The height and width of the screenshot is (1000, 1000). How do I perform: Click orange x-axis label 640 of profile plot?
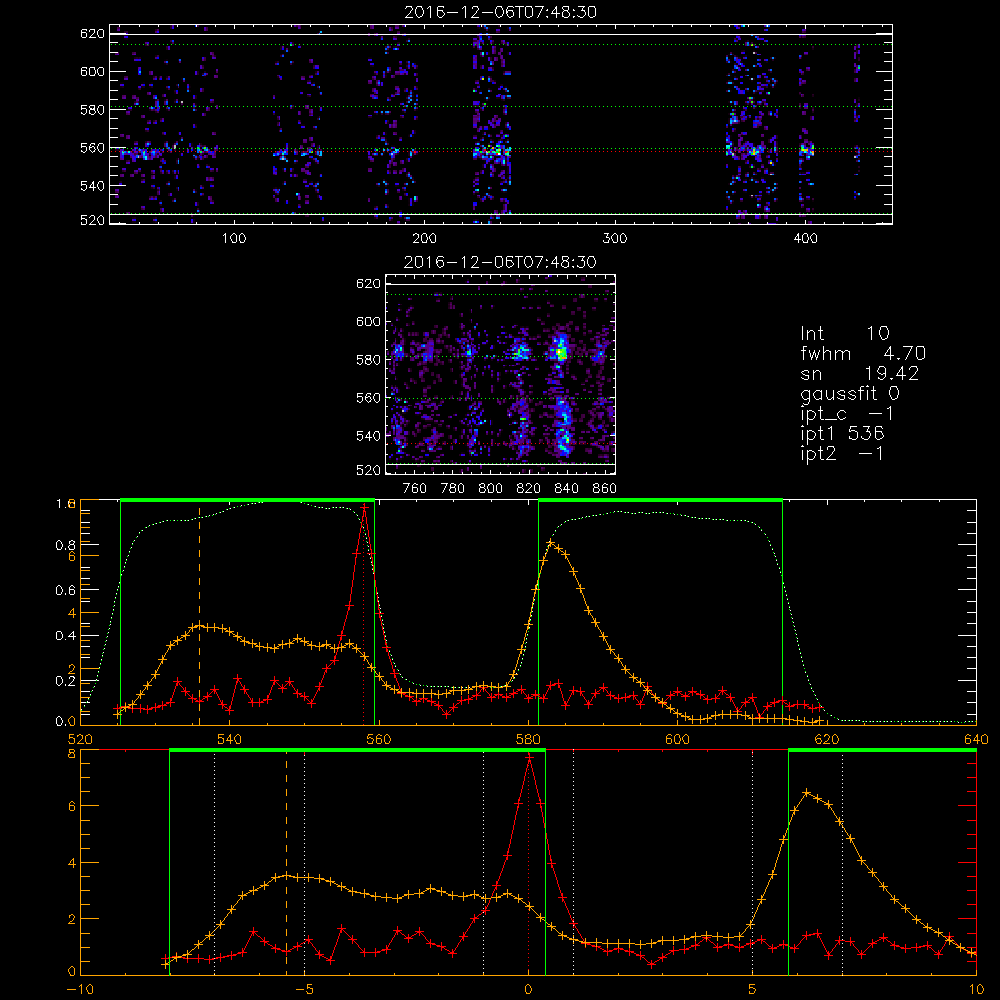click(x=976, y=739)
